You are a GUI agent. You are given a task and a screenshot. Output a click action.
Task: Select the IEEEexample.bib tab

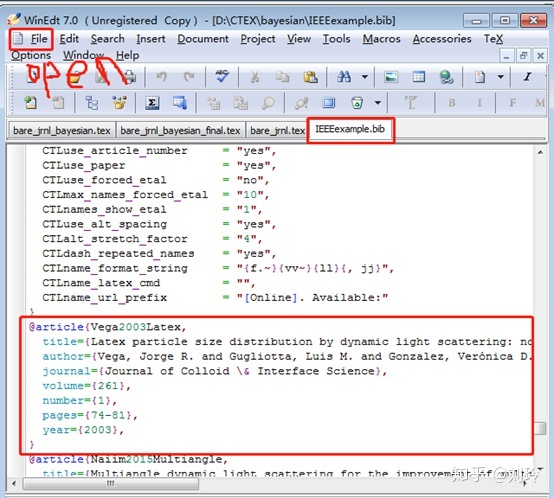[x=350, y=129]
